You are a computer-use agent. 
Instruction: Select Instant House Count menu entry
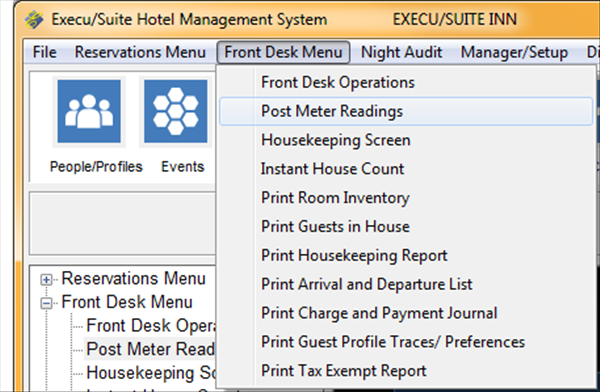pos(406,169)
